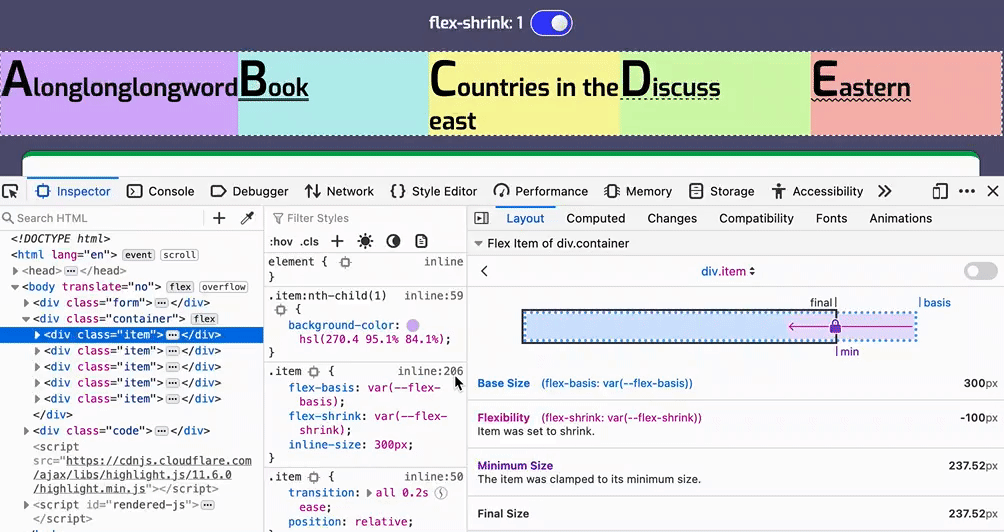This screenshot has height=532, width=1004.
Task: Open the Computed styles tab
Action: click(x=595, y=218)
